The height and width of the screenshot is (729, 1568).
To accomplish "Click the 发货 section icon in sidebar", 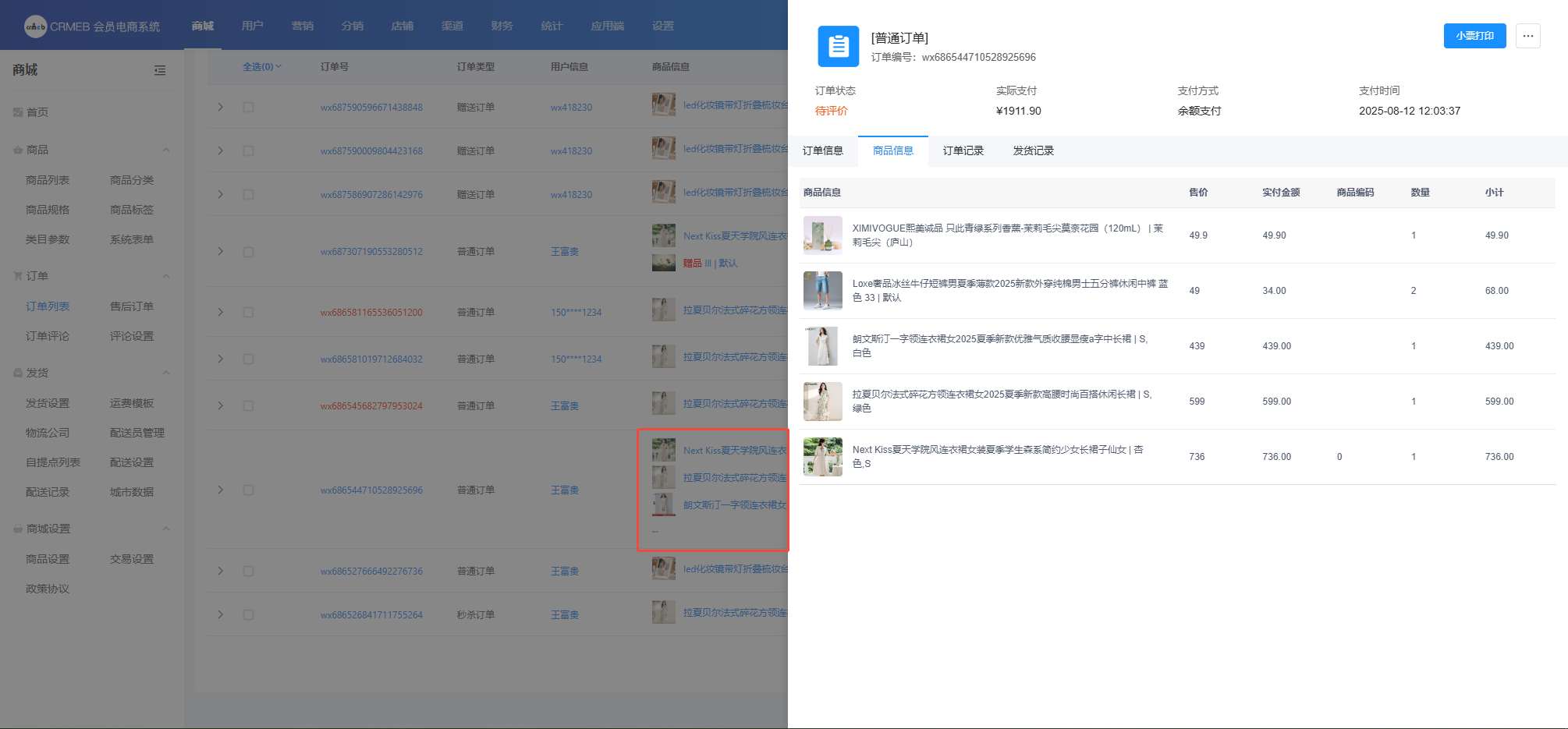I will pos(18,373).
